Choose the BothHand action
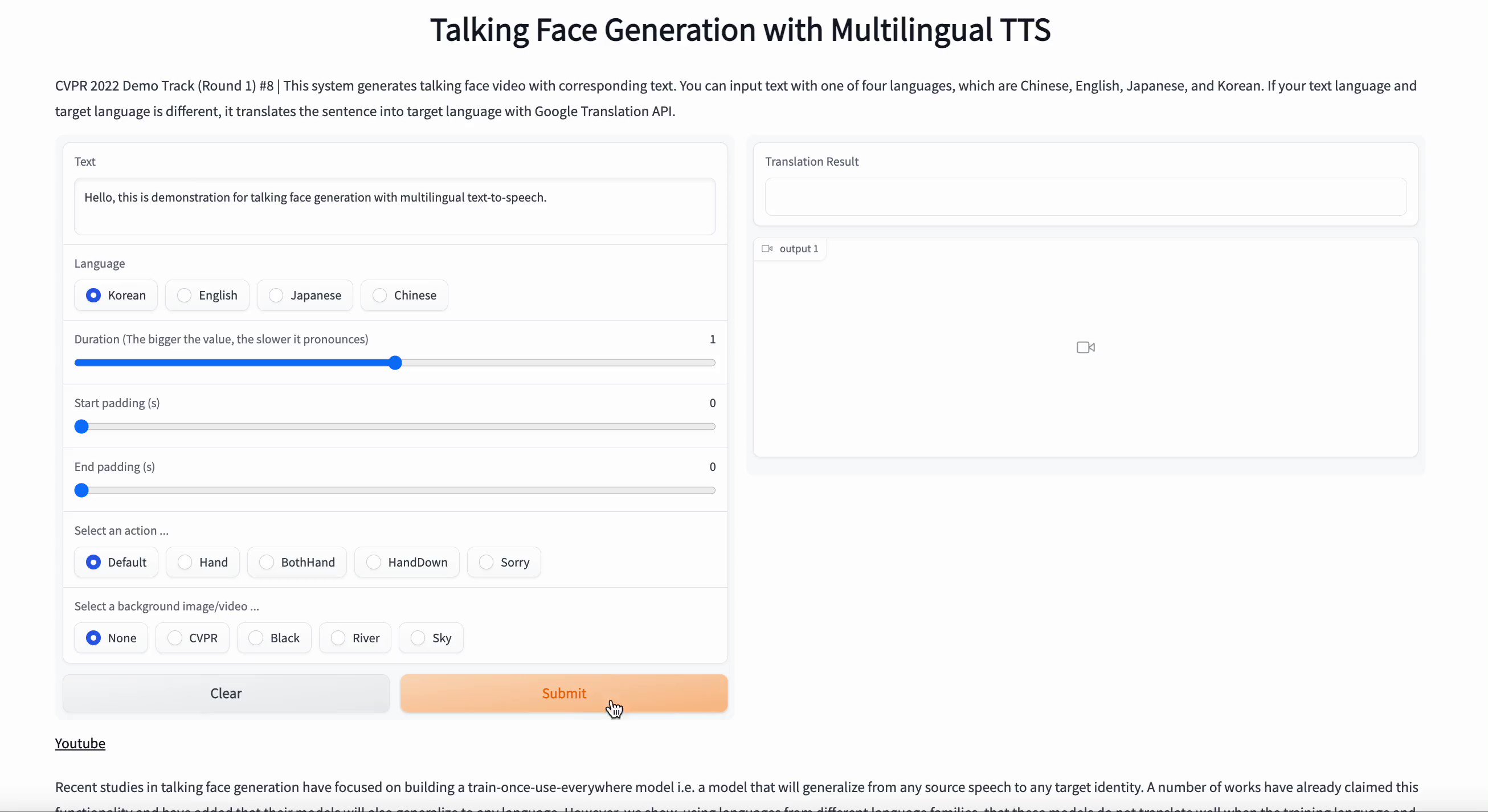 point(267,562)
